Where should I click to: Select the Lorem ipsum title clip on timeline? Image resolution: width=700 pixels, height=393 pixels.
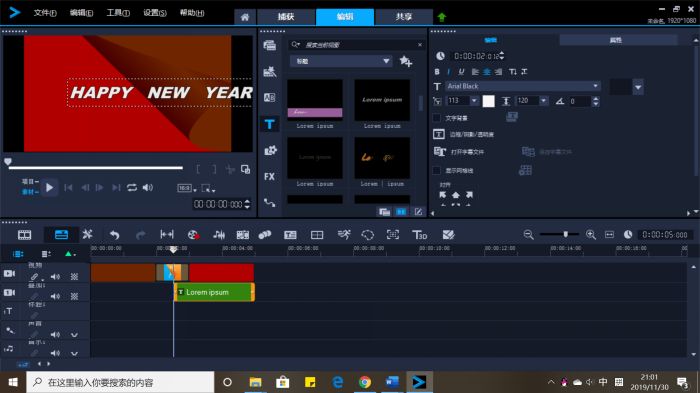(x=214, y=292)
